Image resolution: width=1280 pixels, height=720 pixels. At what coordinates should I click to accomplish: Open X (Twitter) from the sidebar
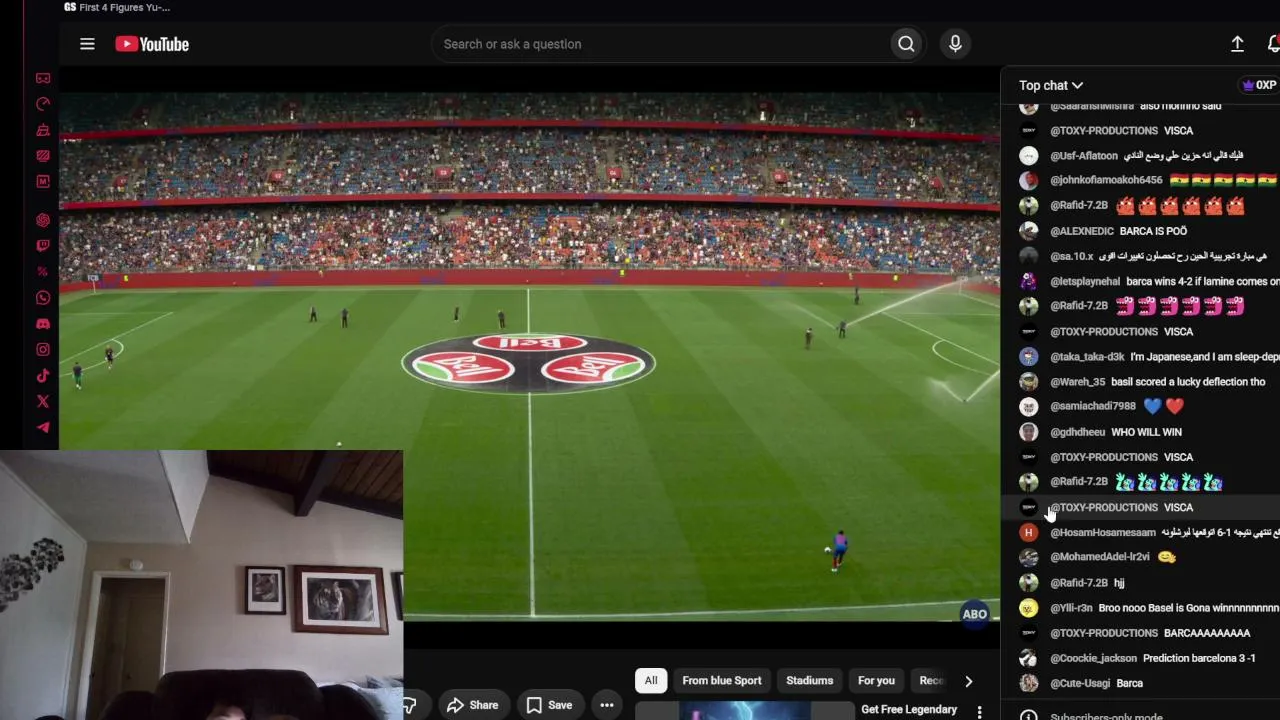(43, 401)
